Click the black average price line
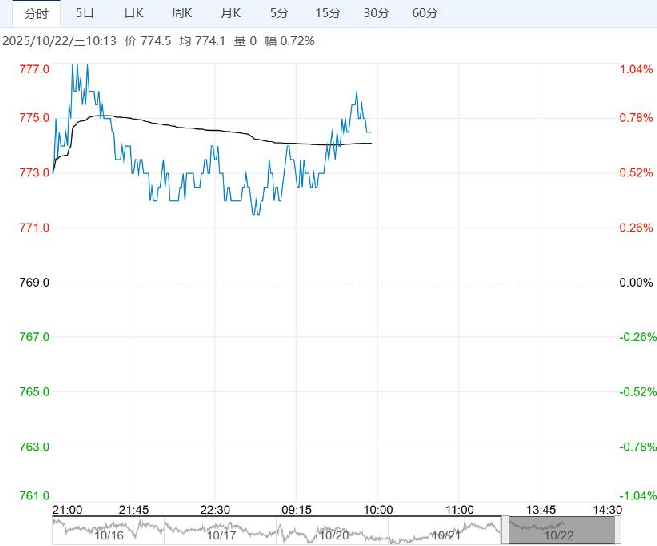This screenshot has width=657, height=546. (200, 129)
